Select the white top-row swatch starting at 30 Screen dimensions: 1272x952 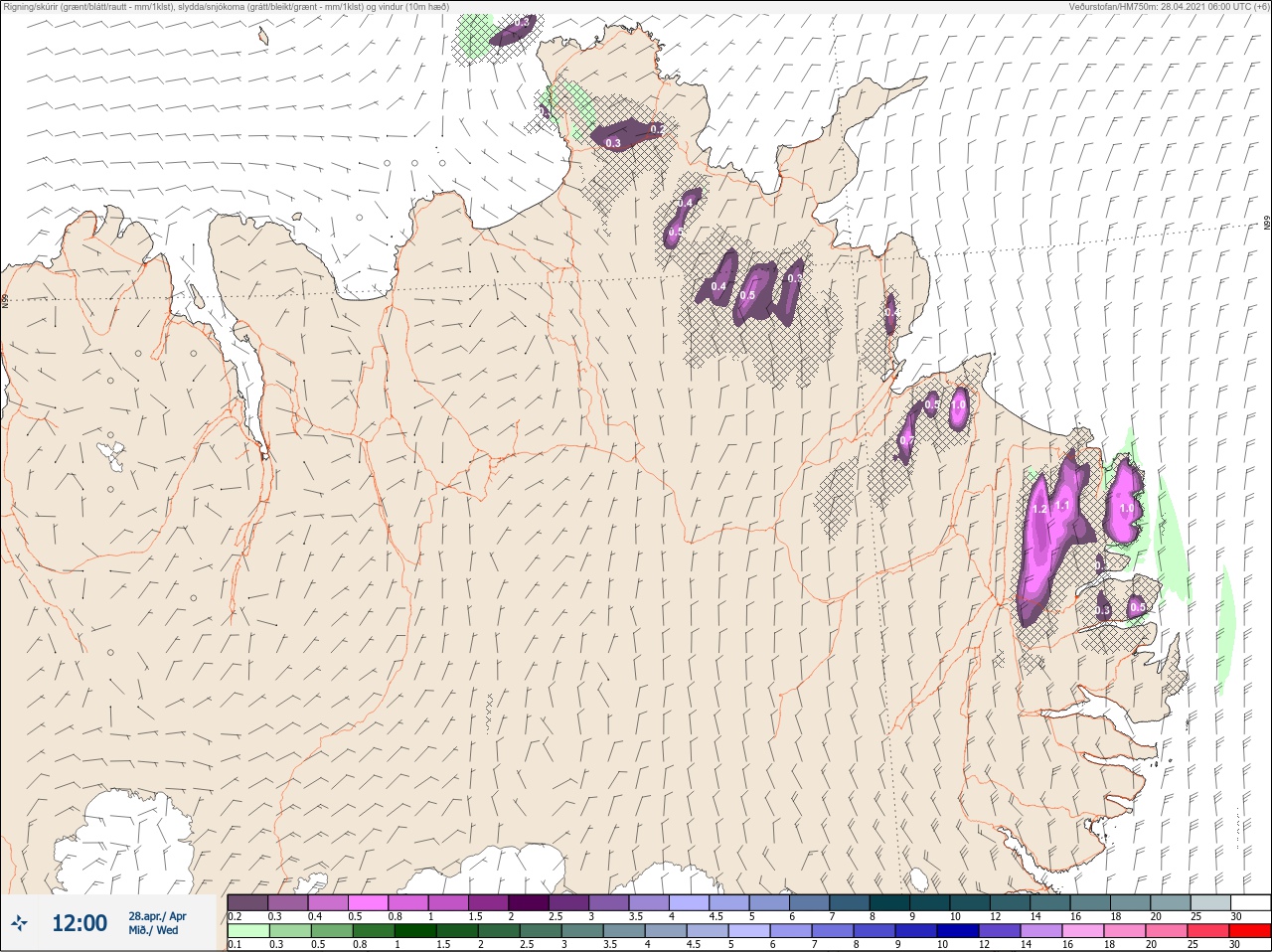[x=1250, y=902]
